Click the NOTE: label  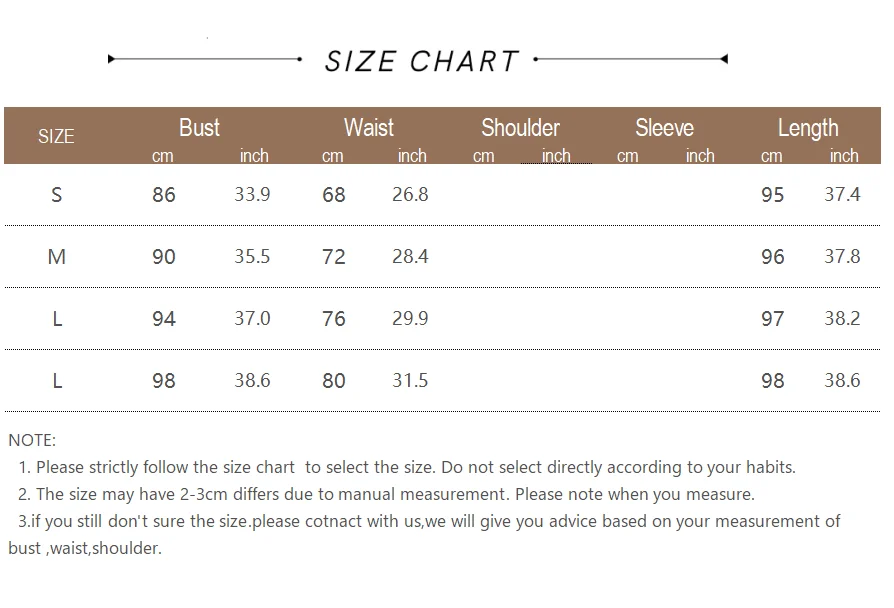pos(32,440)
